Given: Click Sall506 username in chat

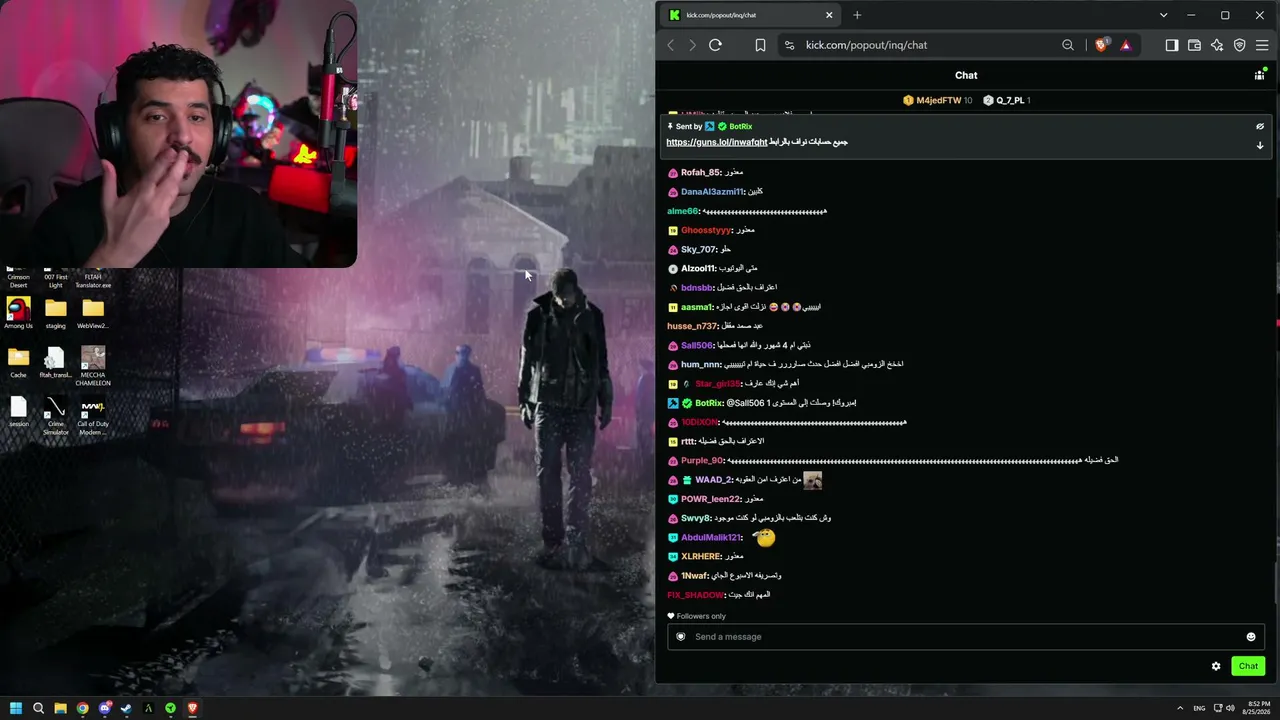Looking at the screenshot, I should [697, 345].
